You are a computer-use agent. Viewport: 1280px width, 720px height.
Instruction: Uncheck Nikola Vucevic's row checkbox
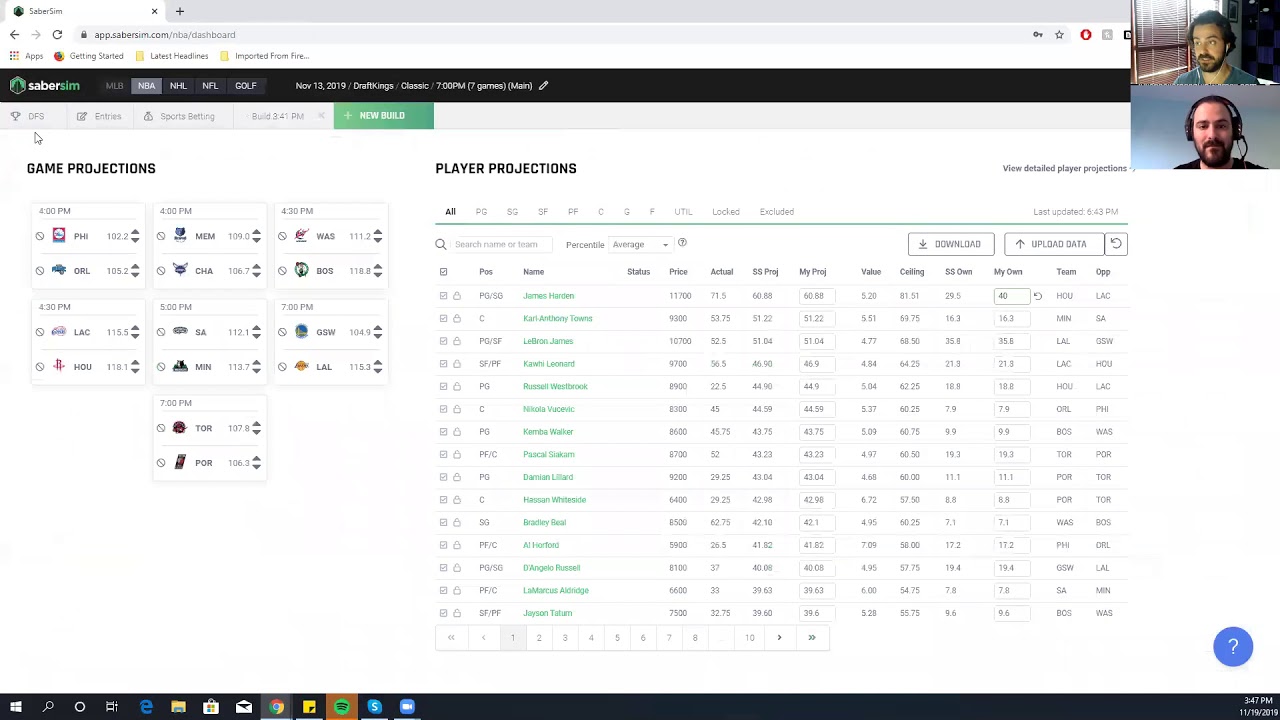click(444, 409)
